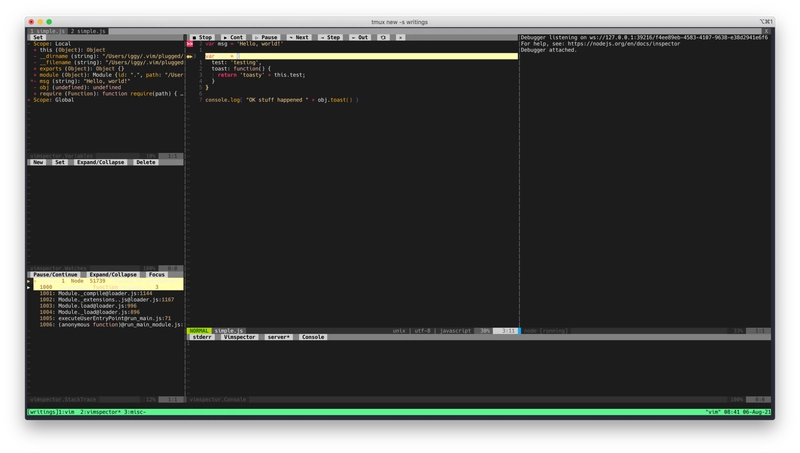Click the 'Debugger attached.' terminal line
This screenshot has width=800, height=453.
pyautogui.click(x=548, y=50)
